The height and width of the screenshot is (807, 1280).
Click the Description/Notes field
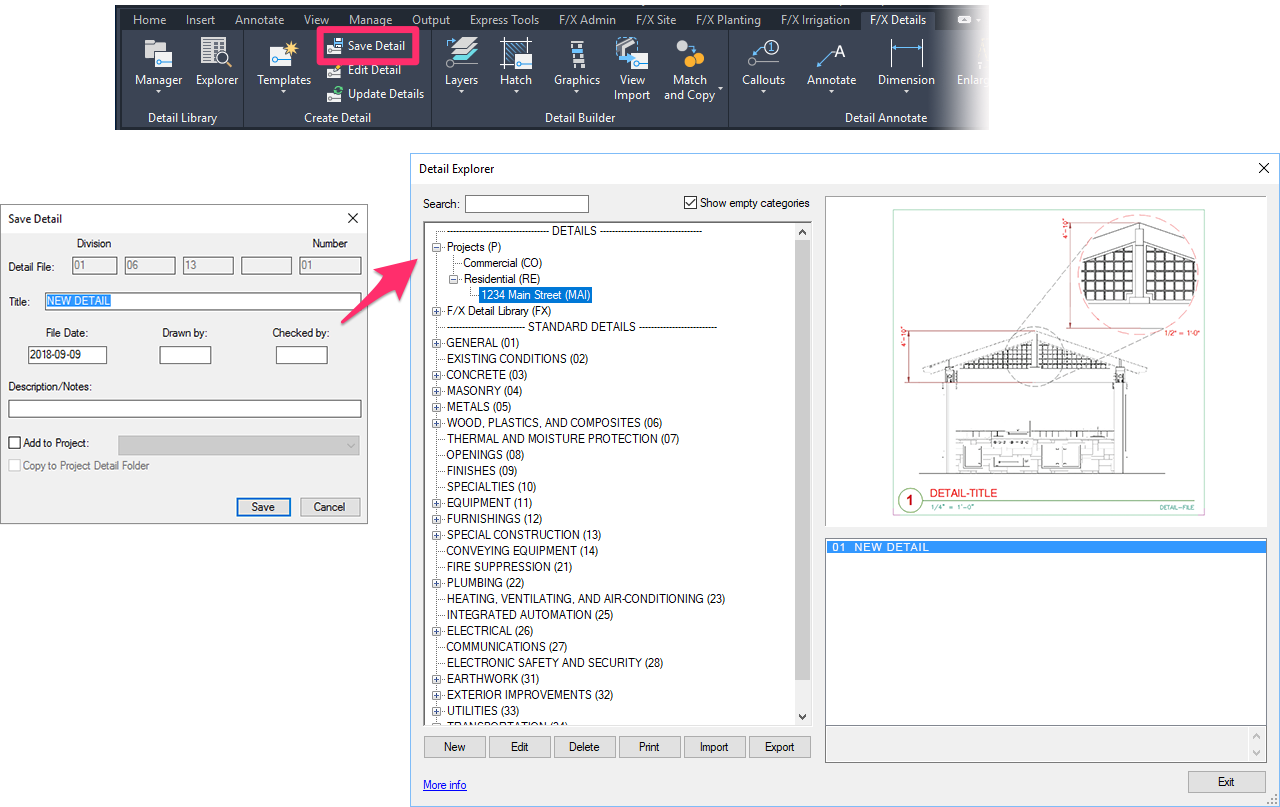(184, 408)
